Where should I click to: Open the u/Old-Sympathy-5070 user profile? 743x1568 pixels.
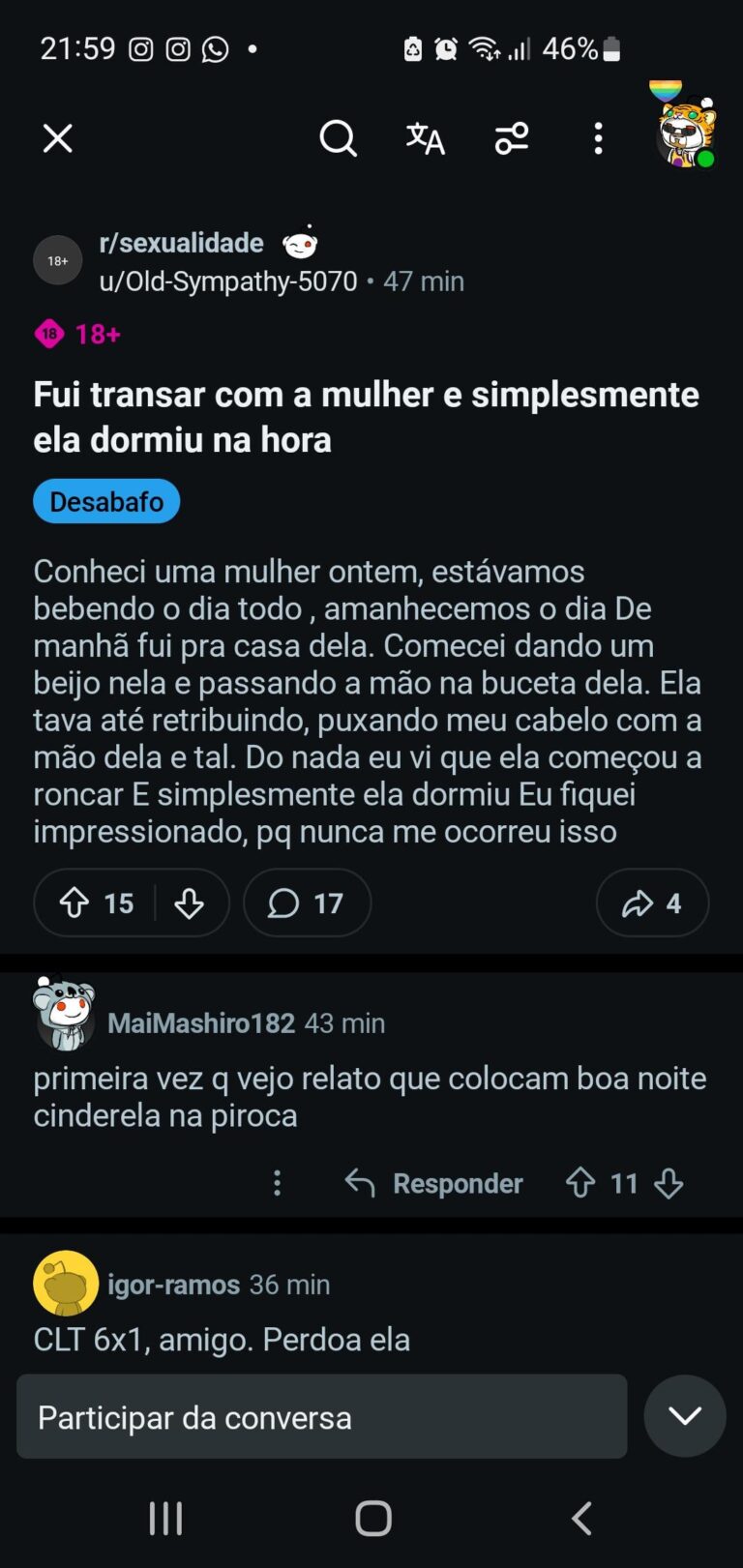(228, 281)
